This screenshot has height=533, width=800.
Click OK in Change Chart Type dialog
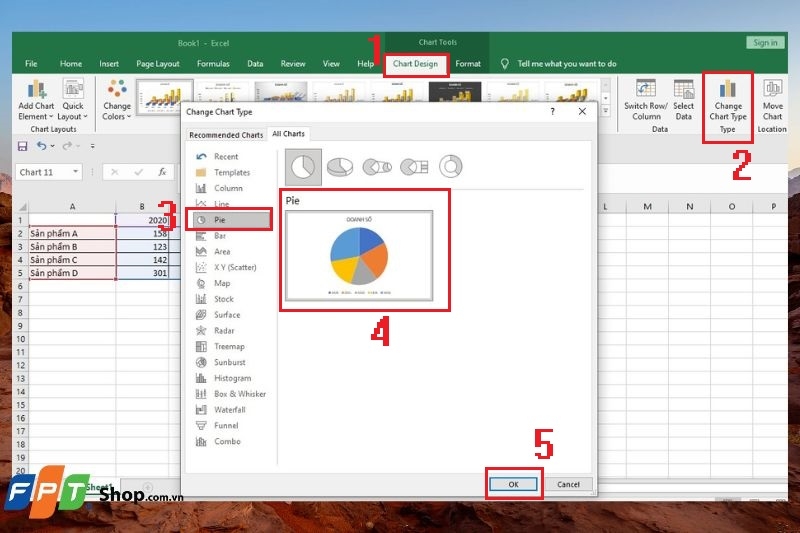pyautogui.click(x=513, y=484)
